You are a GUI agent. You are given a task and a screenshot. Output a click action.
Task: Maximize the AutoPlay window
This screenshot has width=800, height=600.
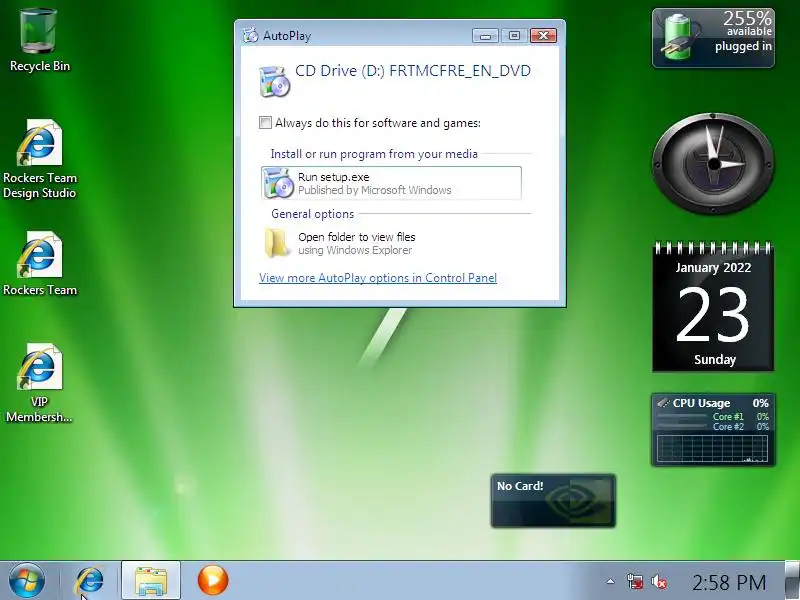click(514, 35)
